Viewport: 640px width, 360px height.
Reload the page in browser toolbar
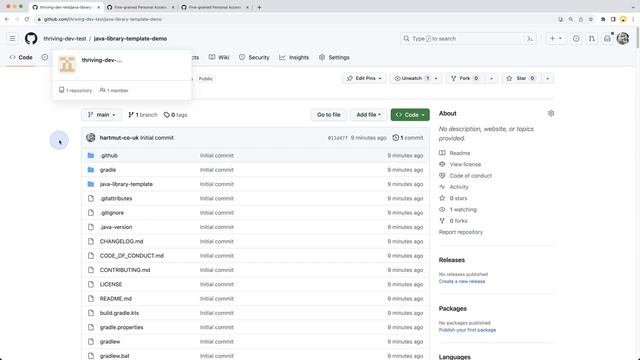click(27, 19)
